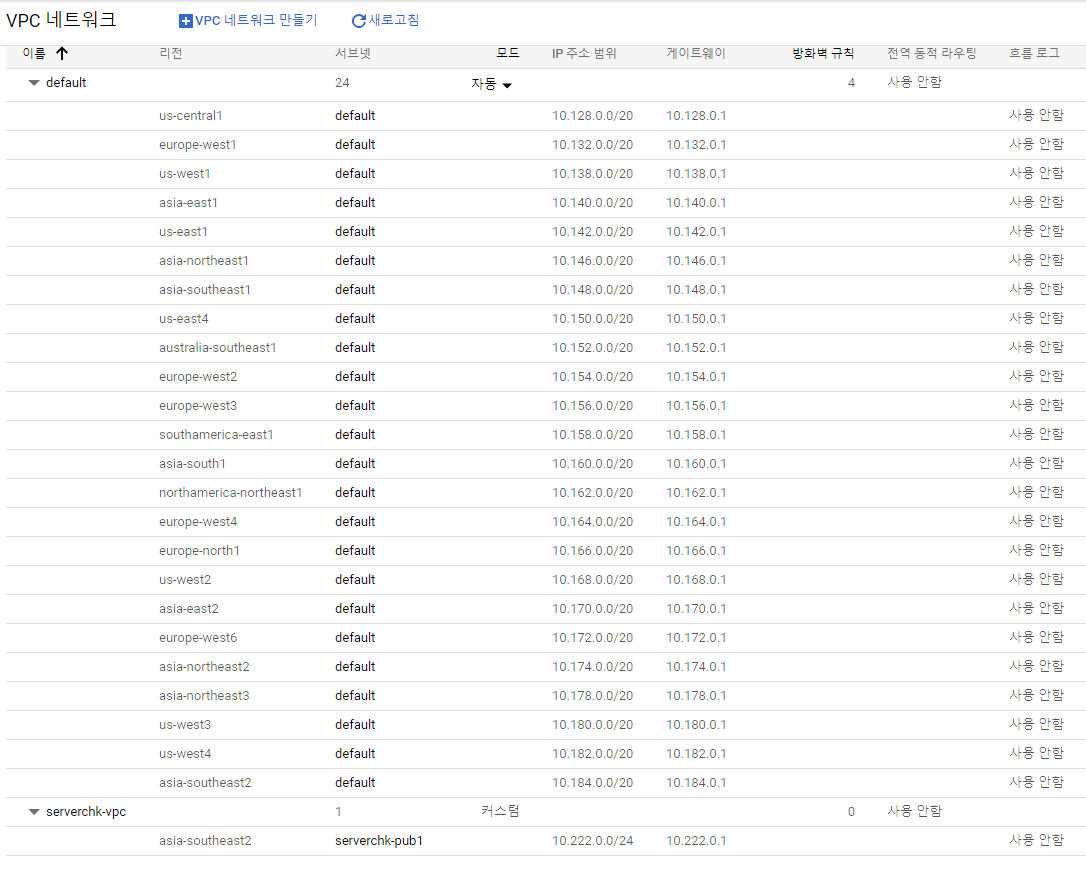Click the 새로고침 button text
Screen dimensions: 1086x882
[x=394, y=21]
